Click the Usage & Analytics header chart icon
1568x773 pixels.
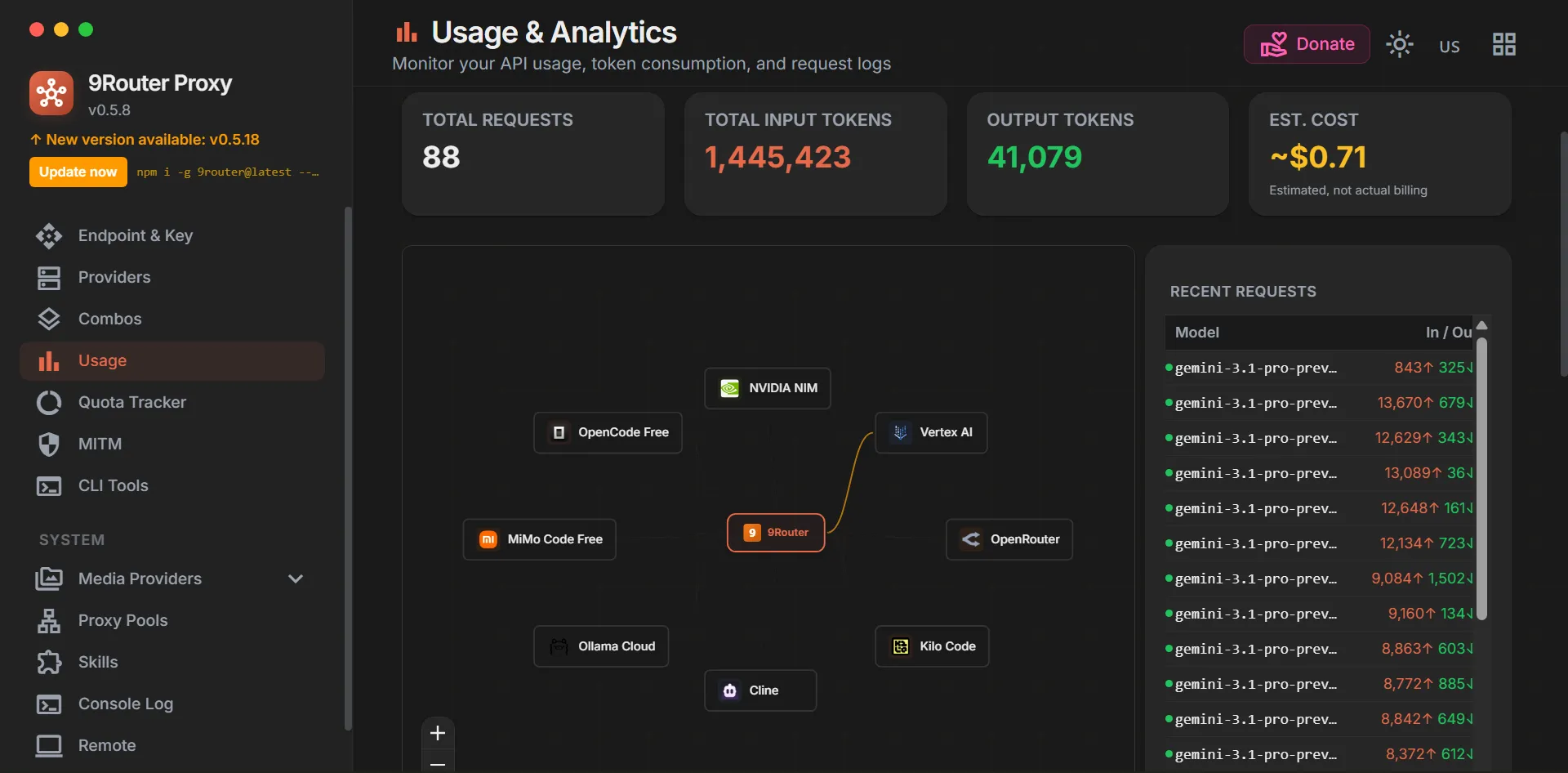(x=407, y=33)
